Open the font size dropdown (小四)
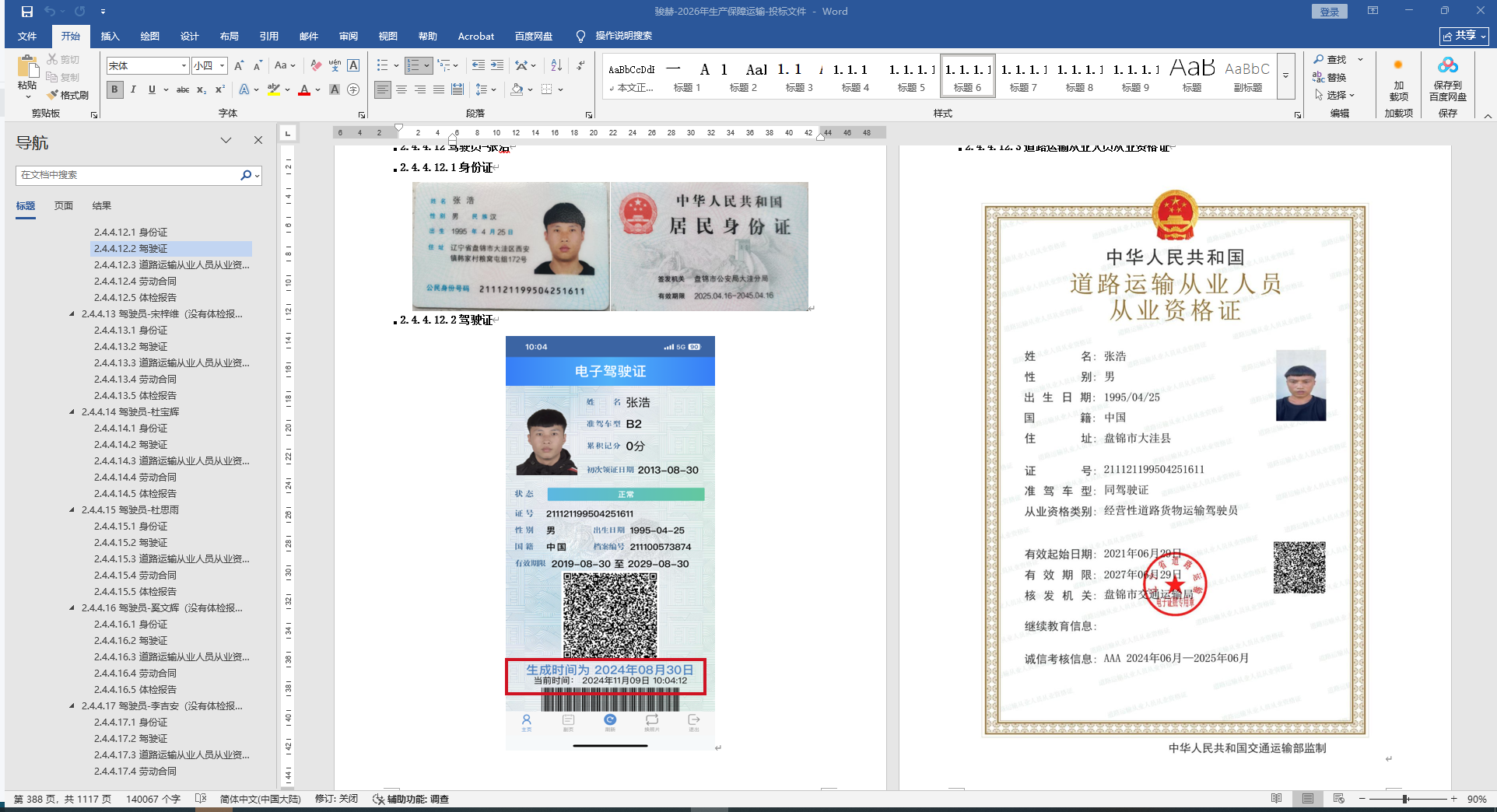Viewport: 1497px width, 812px height. pyautogui.click(x=222, y=66)
